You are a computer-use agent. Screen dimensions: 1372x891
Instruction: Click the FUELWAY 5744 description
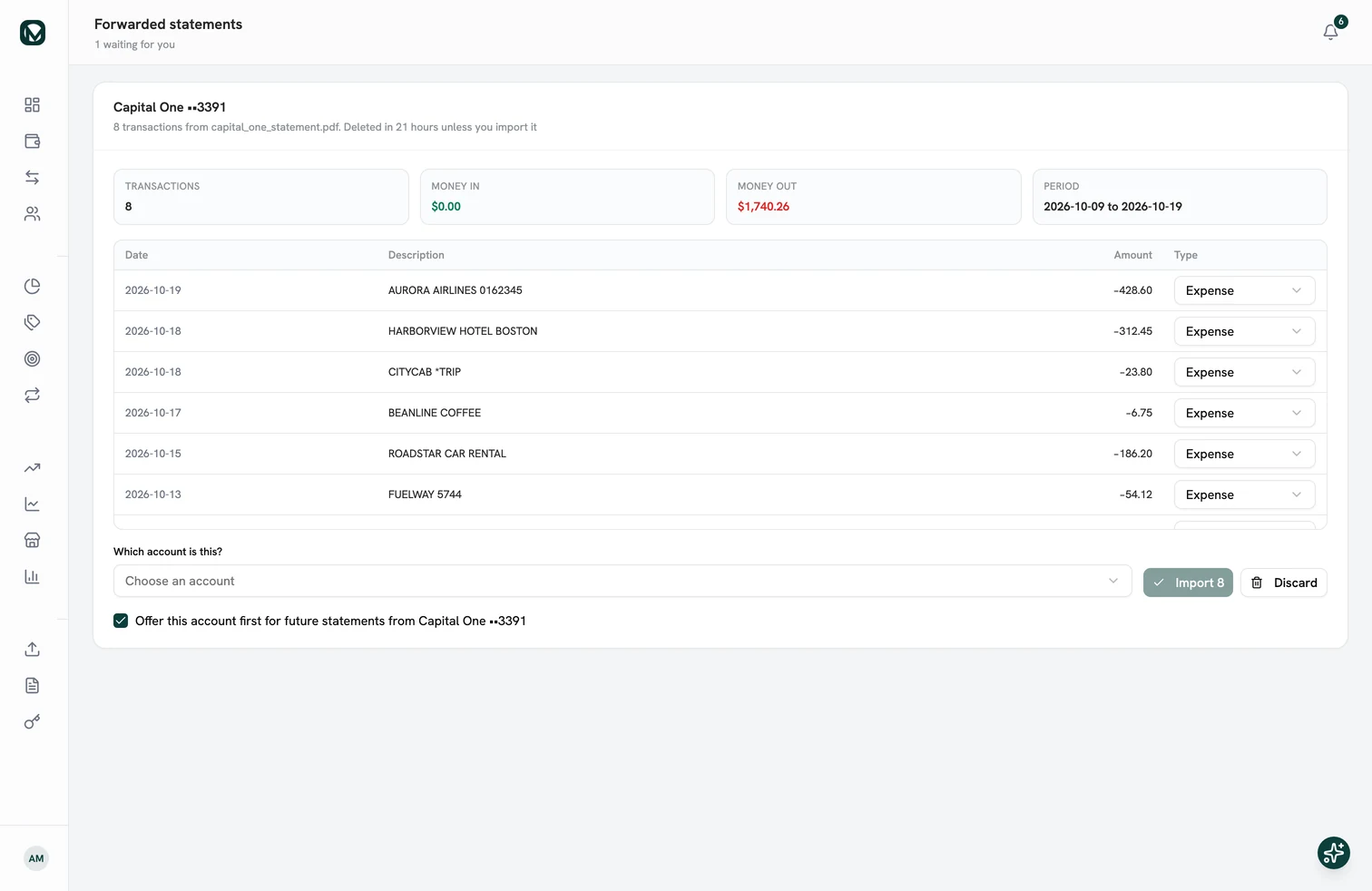(425, 494)
